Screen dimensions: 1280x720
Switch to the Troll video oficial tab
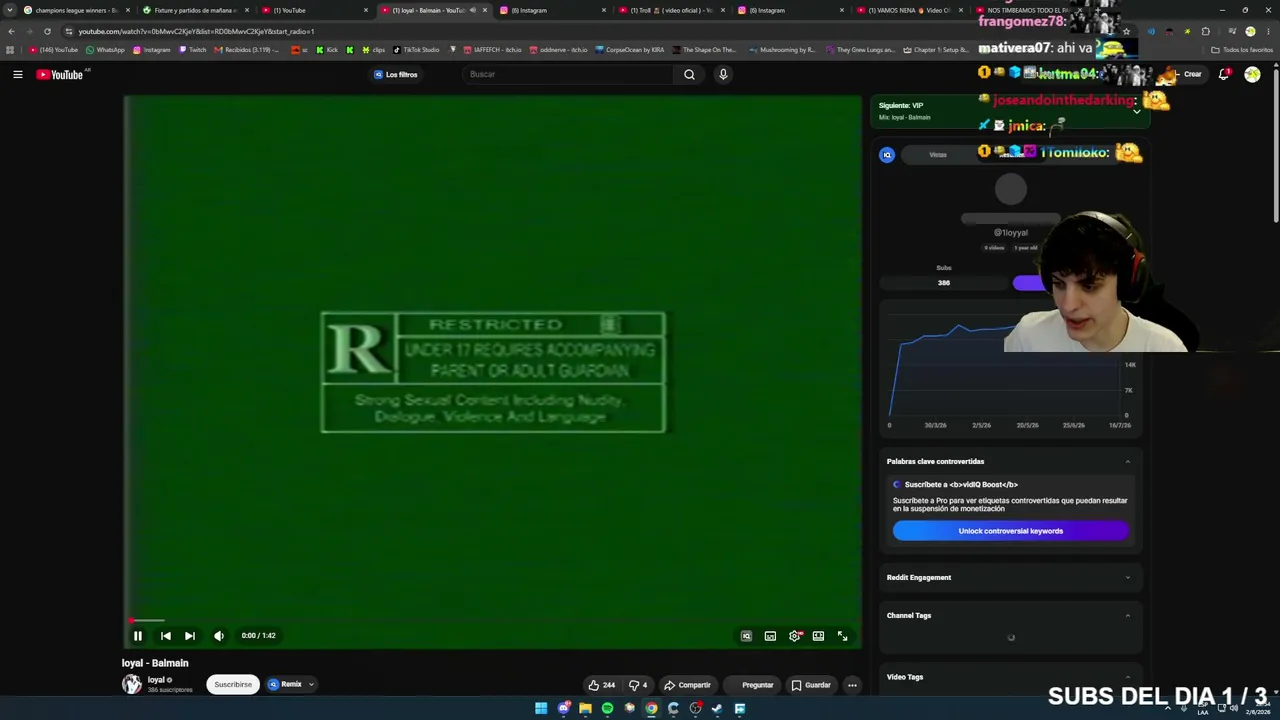[x=671, y=10]
